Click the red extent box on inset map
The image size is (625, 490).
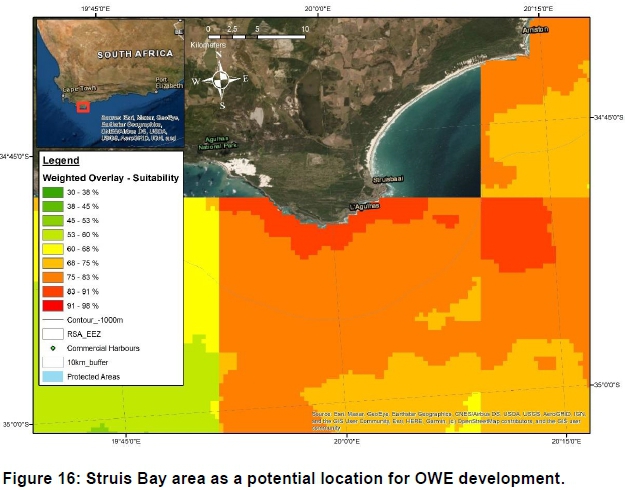tap(84, 106)
